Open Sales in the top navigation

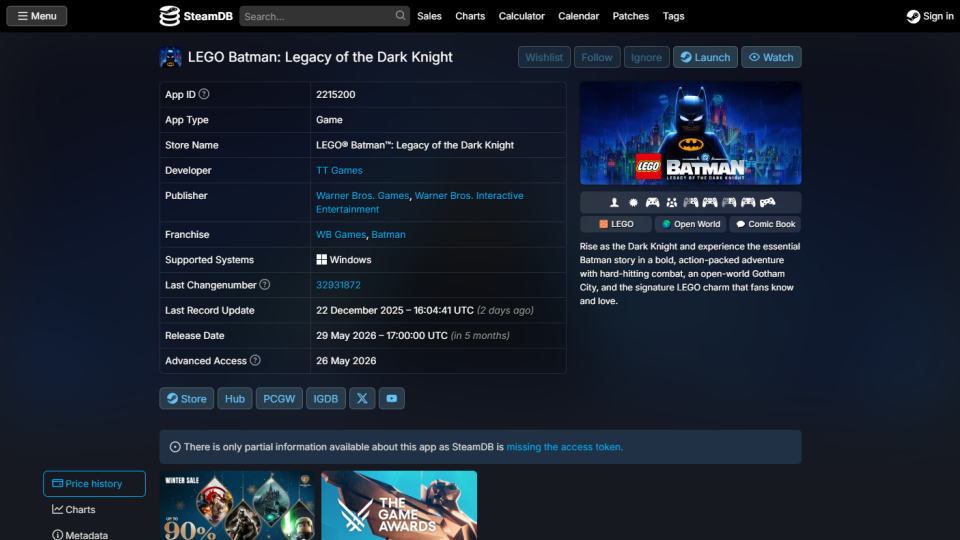pos(429,16)
